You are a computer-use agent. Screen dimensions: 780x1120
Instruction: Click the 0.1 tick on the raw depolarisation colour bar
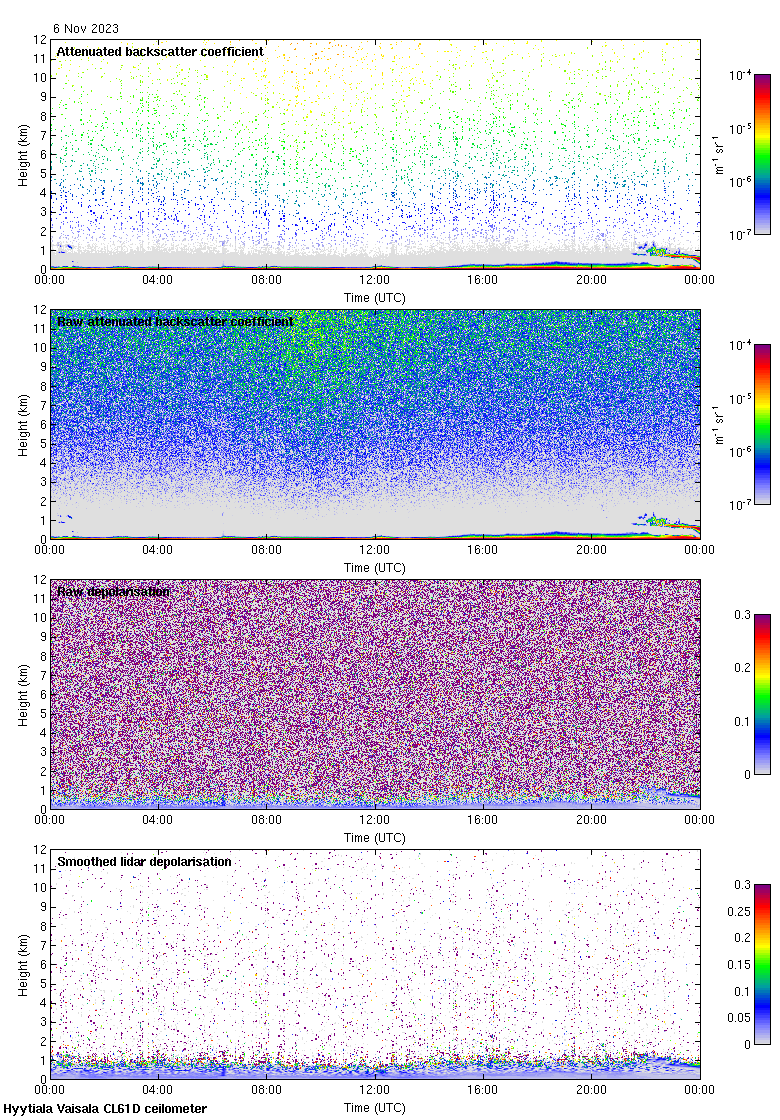click(743, 721)
